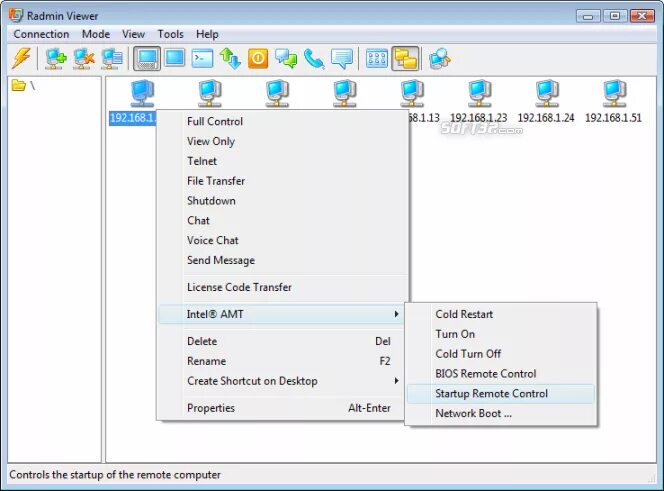Choose Send Message in context menu
The height and width of the screenshot is (491, 664).
tap(283, 260)
